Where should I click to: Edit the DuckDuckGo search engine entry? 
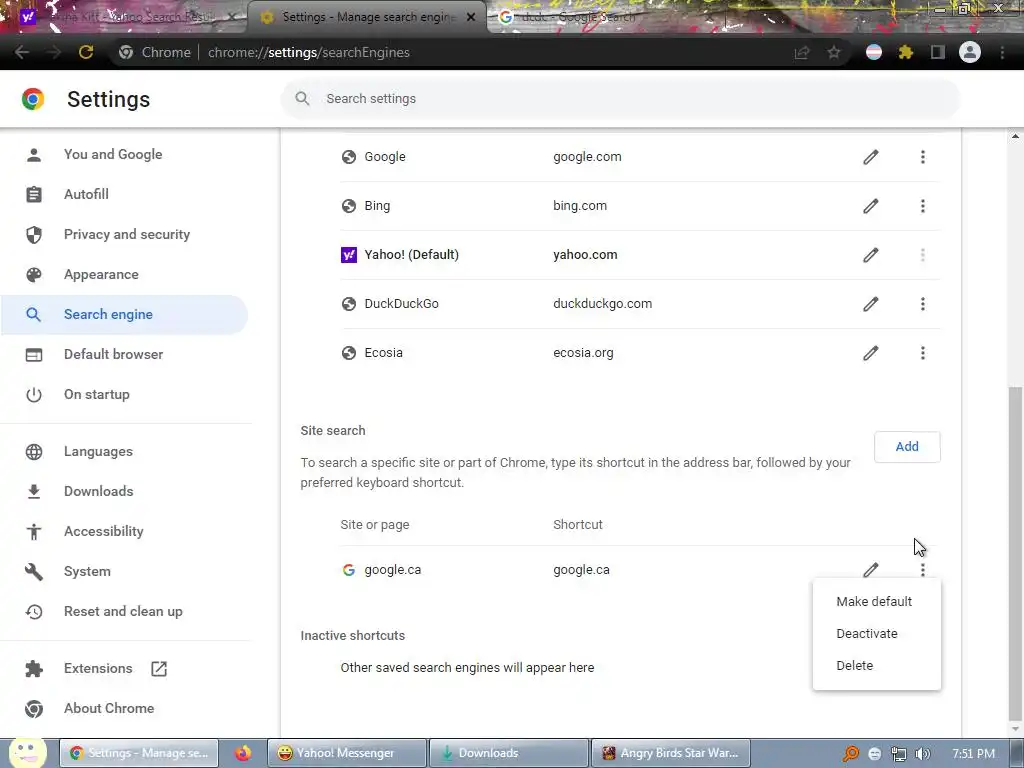point(871,304)
